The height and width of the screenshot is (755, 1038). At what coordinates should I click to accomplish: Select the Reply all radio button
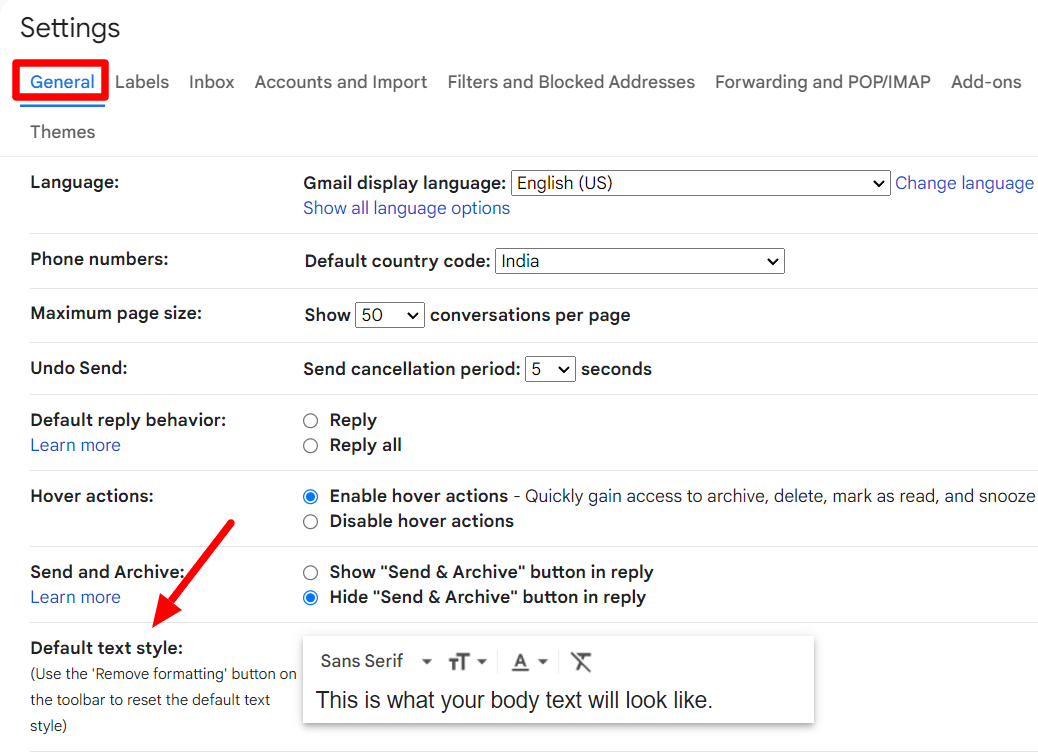pyautogui.click(x=310, y=446)
